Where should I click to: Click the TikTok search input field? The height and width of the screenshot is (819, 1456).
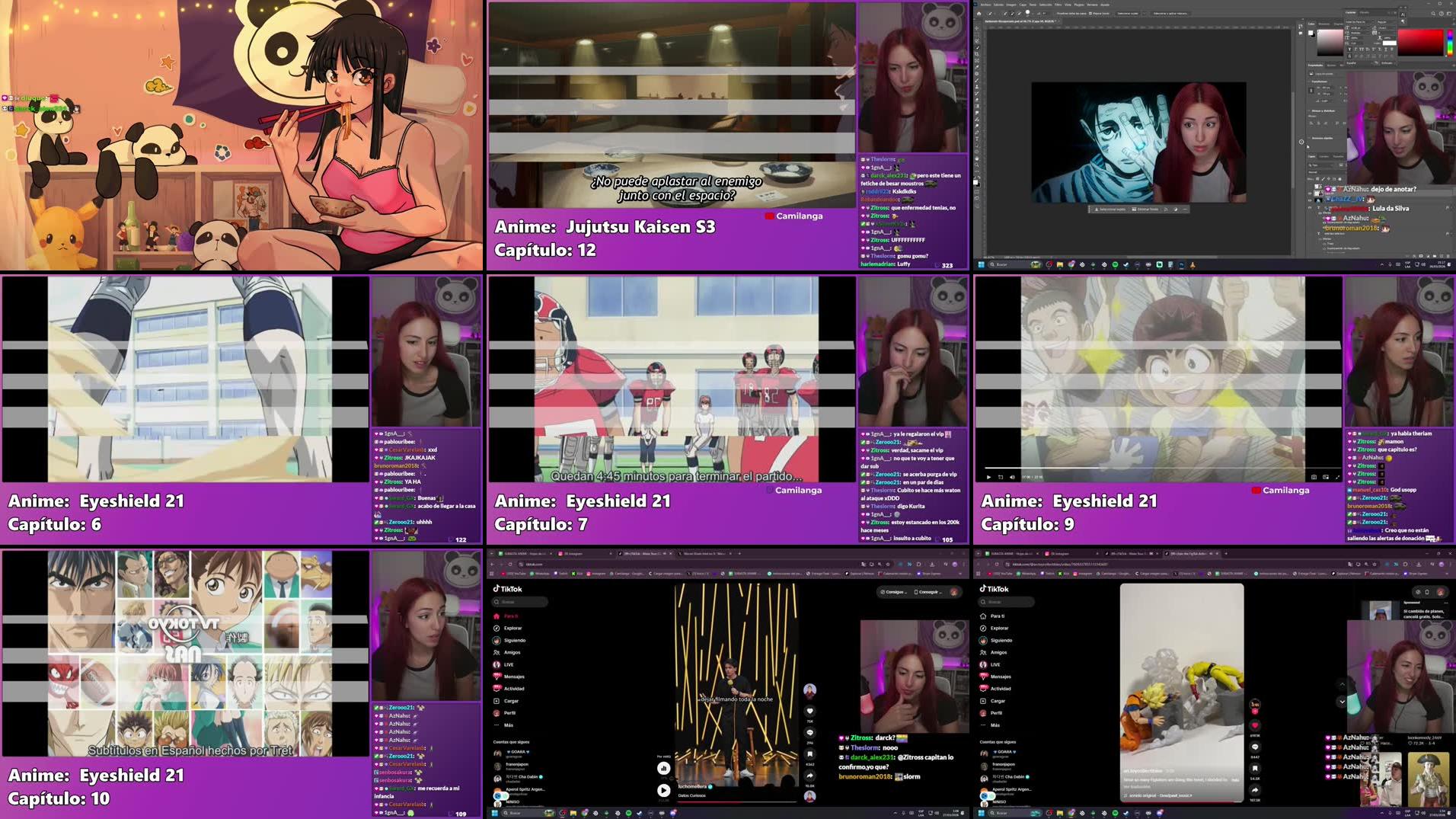click(x=1007, y=602)
